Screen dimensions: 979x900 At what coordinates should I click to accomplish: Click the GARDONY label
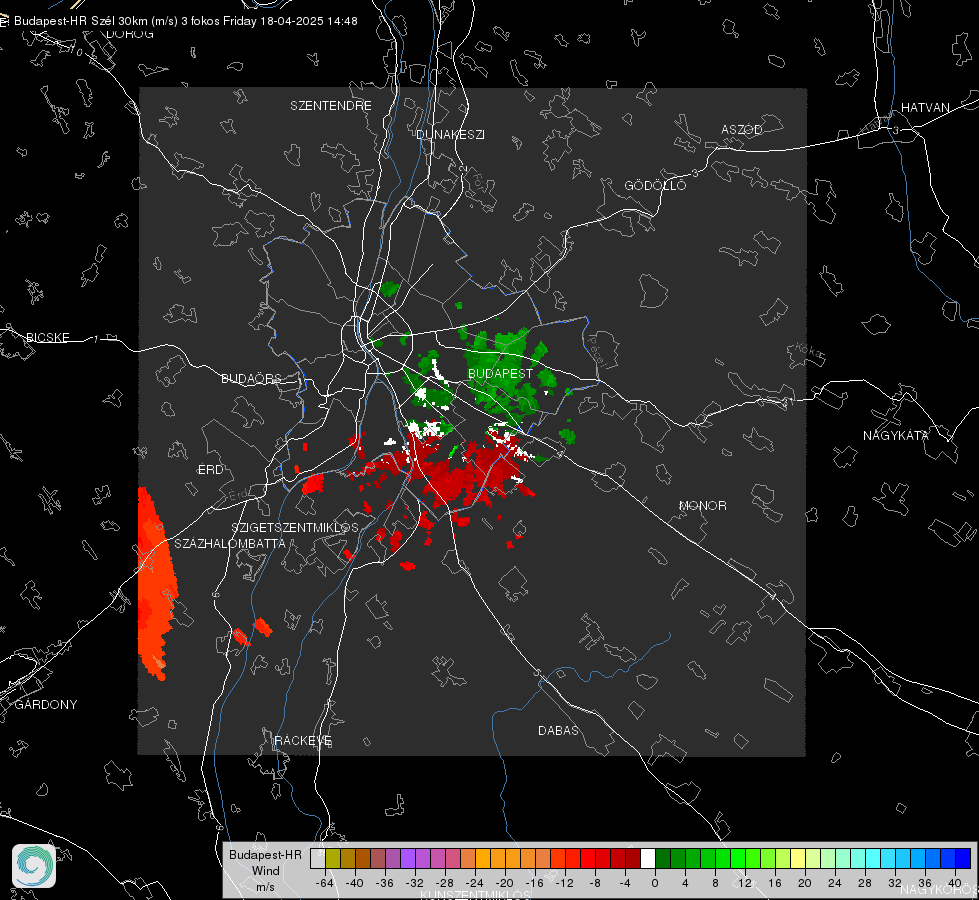46,705
